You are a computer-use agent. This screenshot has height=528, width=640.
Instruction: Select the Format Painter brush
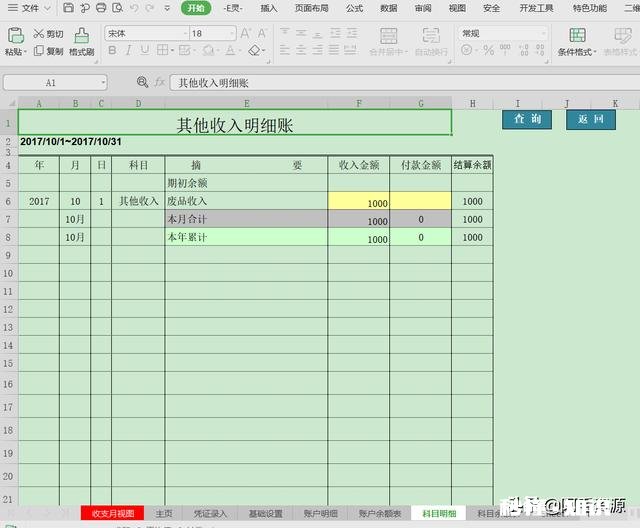click(82, 42)
